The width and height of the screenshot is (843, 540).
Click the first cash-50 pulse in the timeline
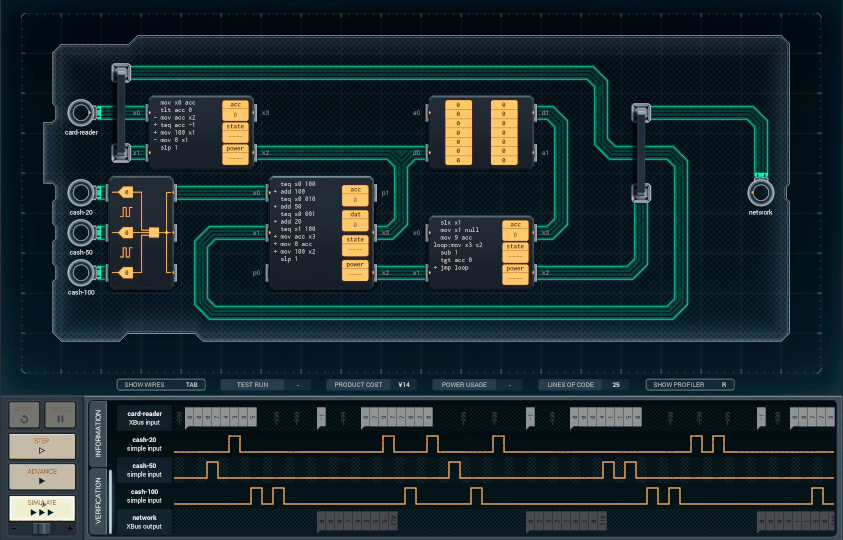tap(212, 470)
